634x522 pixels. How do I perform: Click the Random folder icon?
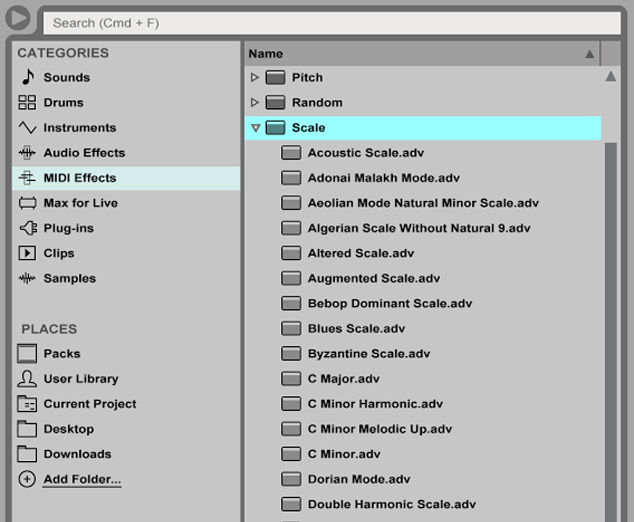click(x=275, y=102)
